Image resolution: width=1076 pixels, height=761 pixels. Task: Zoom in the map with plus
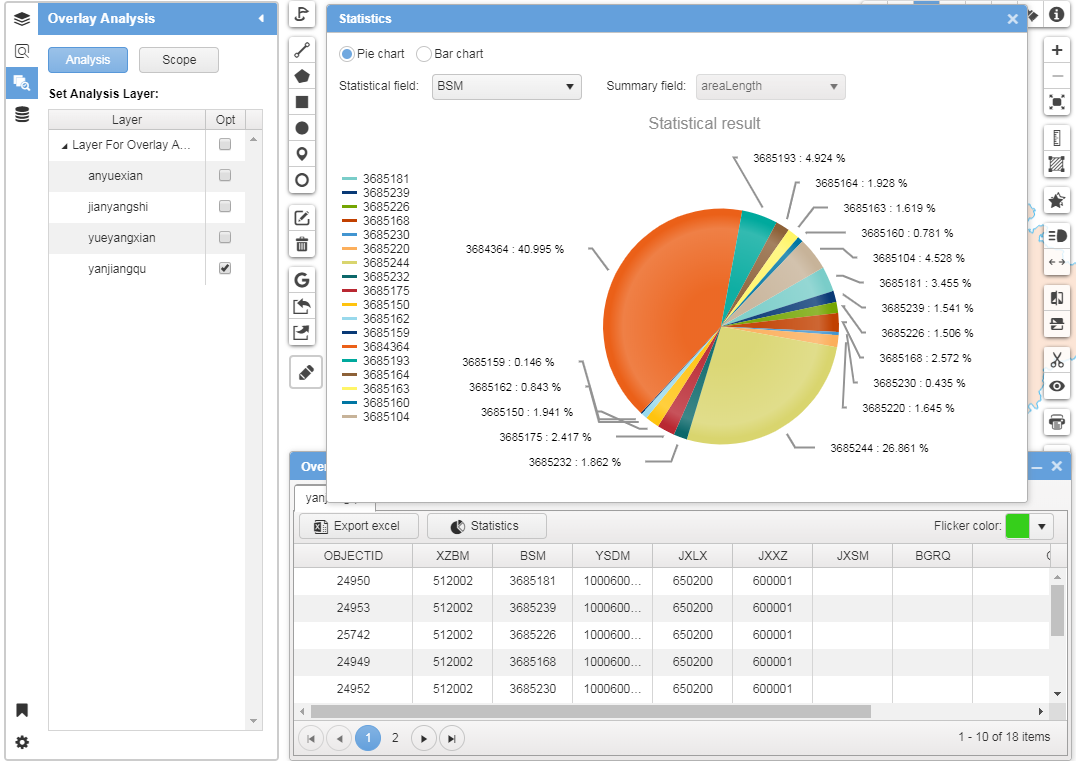[x=1057, y=50]
